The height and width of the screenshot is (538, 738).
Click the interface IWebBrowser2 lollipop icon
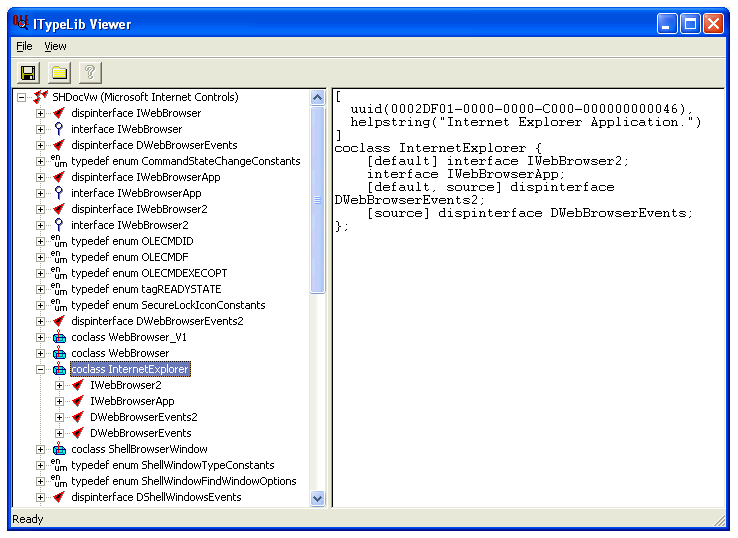pos(59,225)
